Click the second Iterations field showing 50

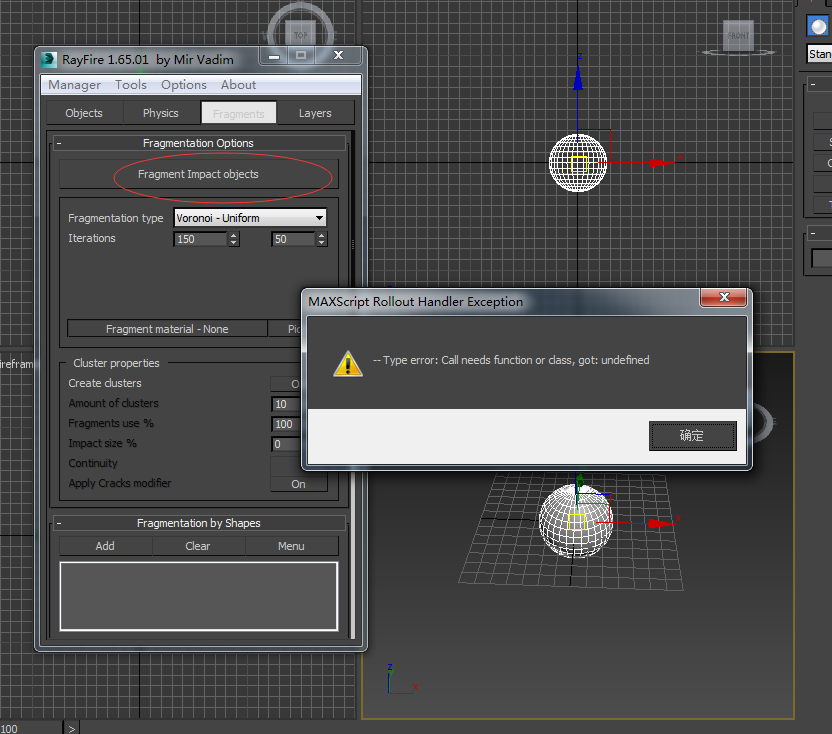(293, 239)
